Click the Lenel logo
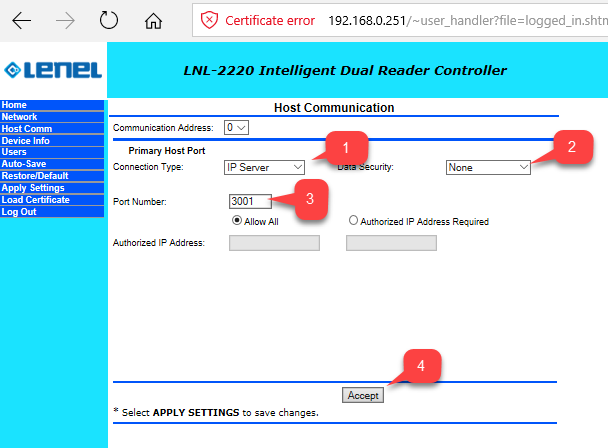608x448 pixels. tap(53, 70)
